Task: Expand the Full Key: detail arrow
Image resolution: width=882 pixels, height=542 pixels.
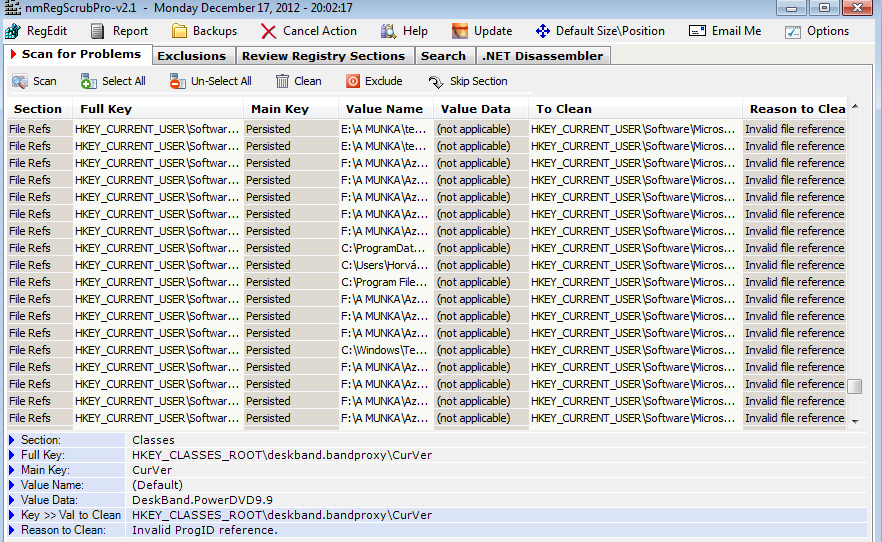Action: [x=11, y=455]
